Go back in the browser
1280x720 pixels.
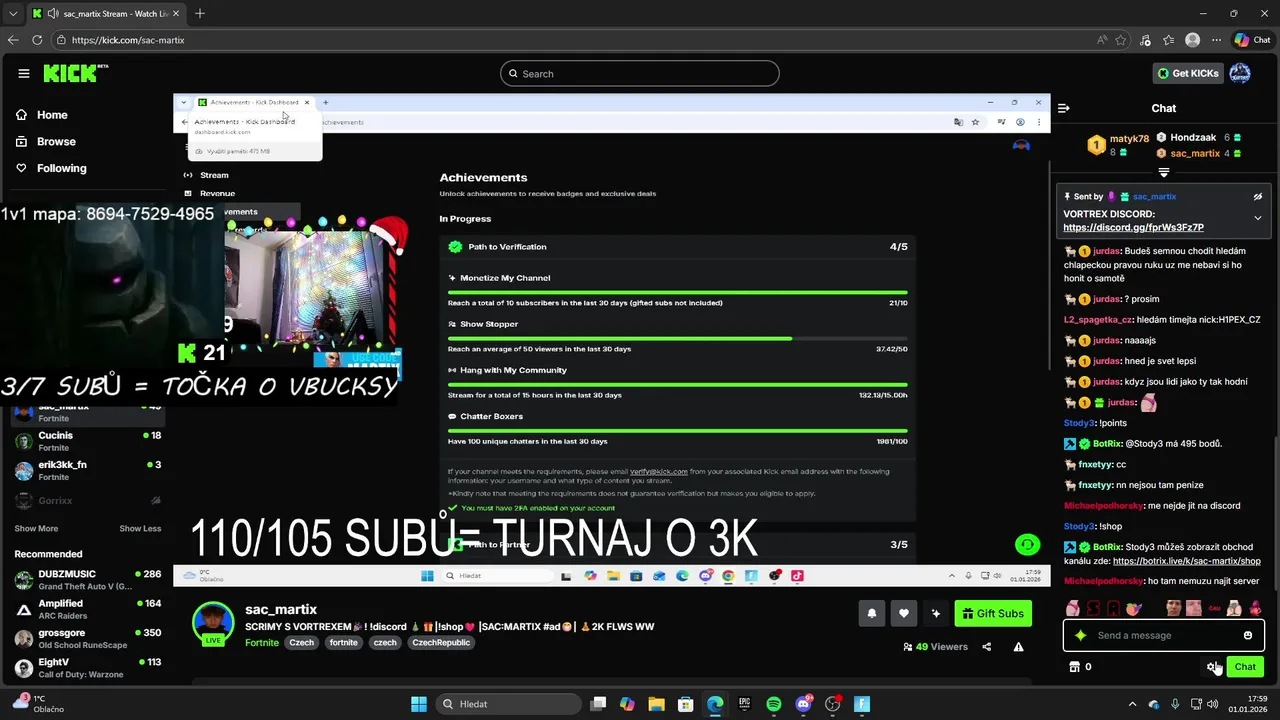pos(13,40)
